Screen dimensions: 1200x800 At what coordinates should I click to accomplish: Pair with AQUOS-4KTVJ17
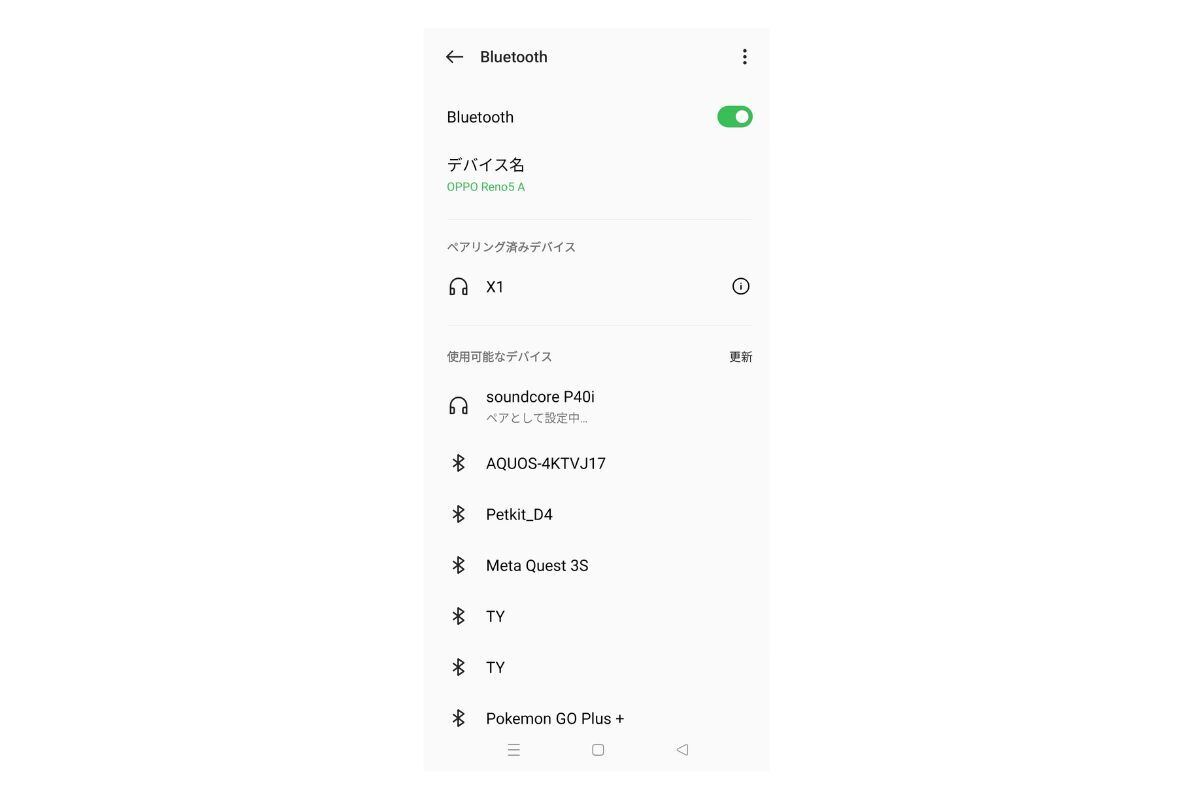tap(597, 463)
